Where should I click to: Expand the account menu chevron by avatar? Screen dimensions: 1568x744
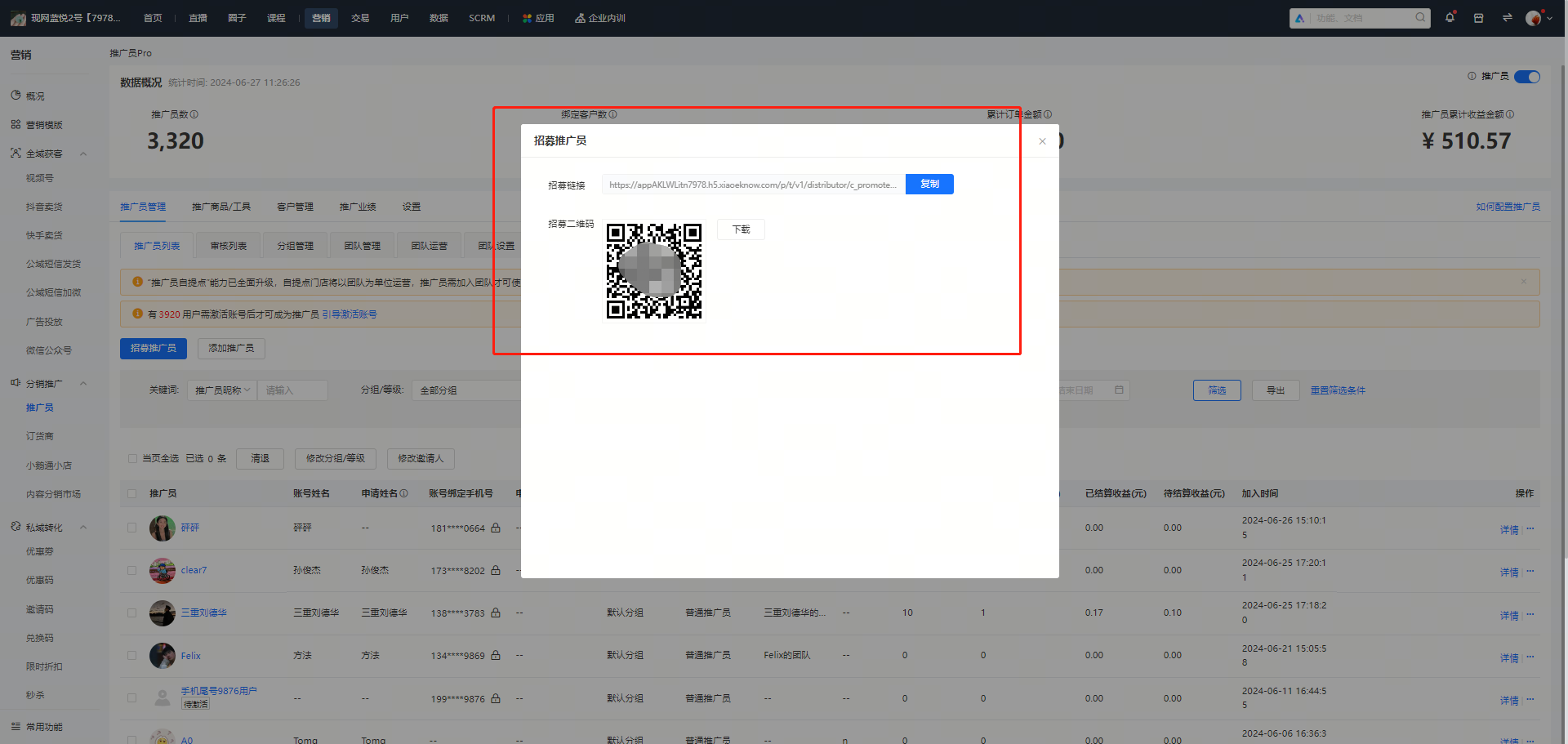(1549, 18)
